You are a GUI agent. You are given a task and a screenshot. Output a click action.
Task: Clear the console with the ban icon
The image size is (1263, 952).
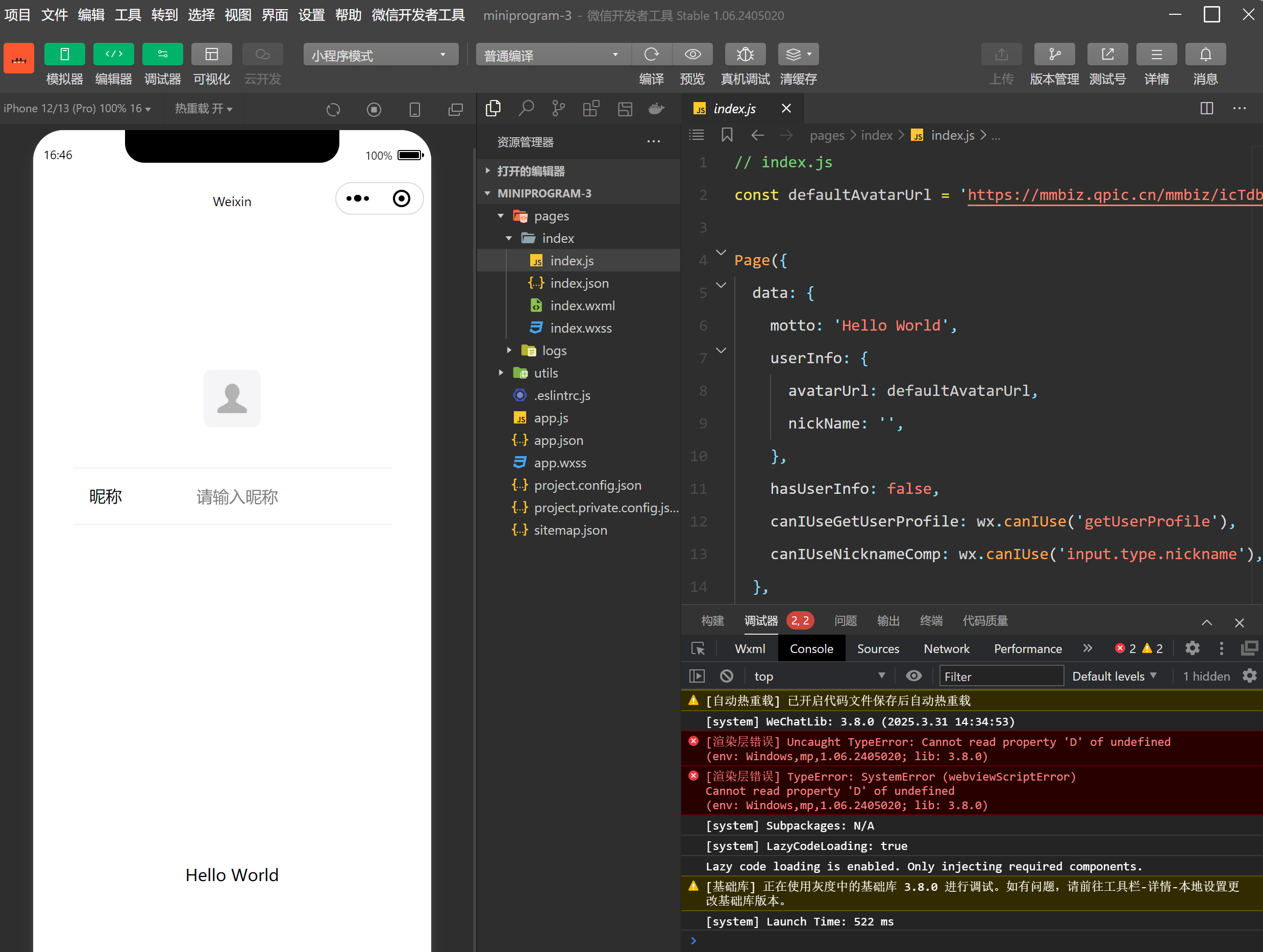726,677
